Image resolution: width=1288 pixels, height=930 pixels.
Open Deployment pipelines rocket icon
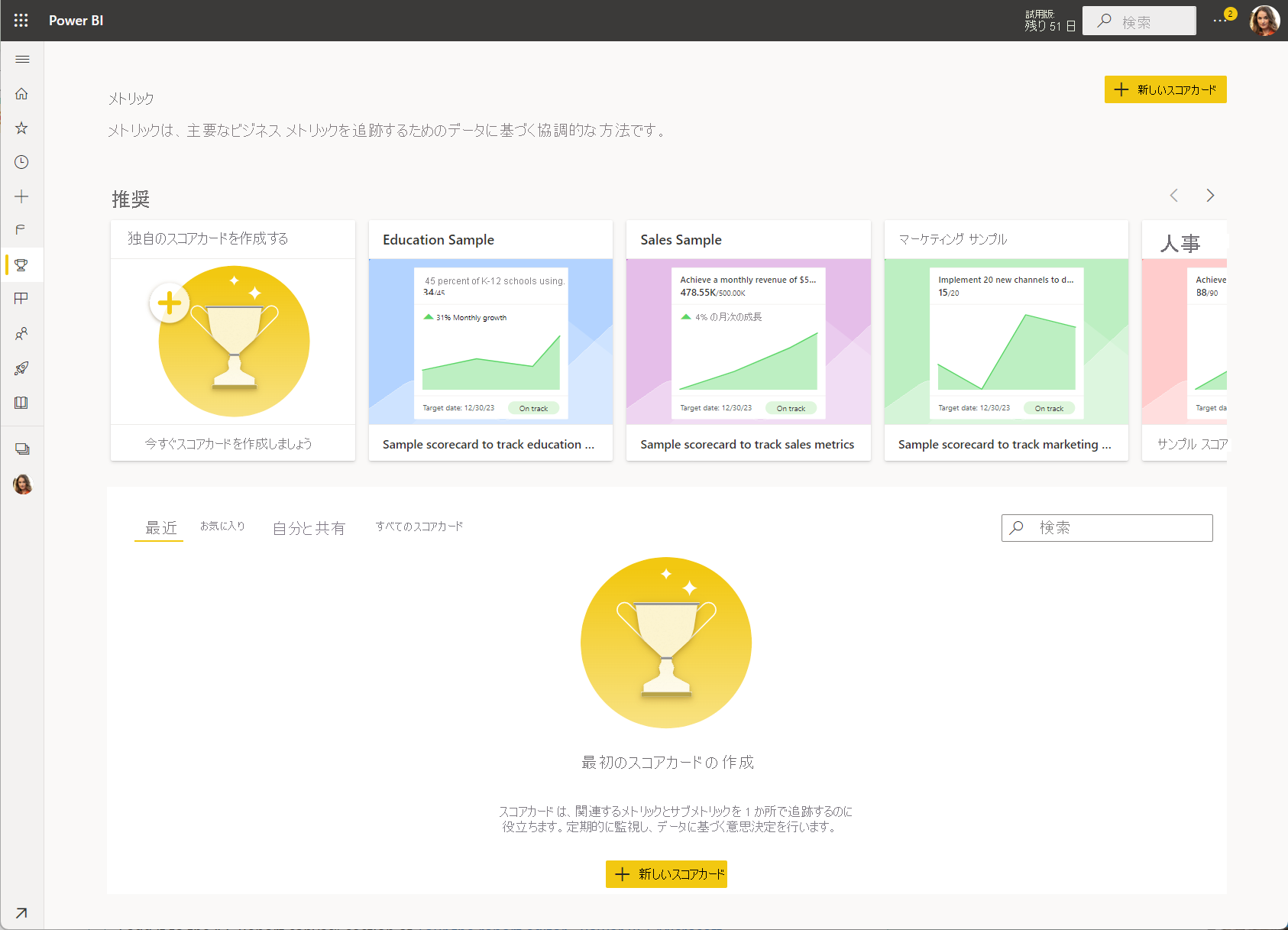tap(21, 368)
